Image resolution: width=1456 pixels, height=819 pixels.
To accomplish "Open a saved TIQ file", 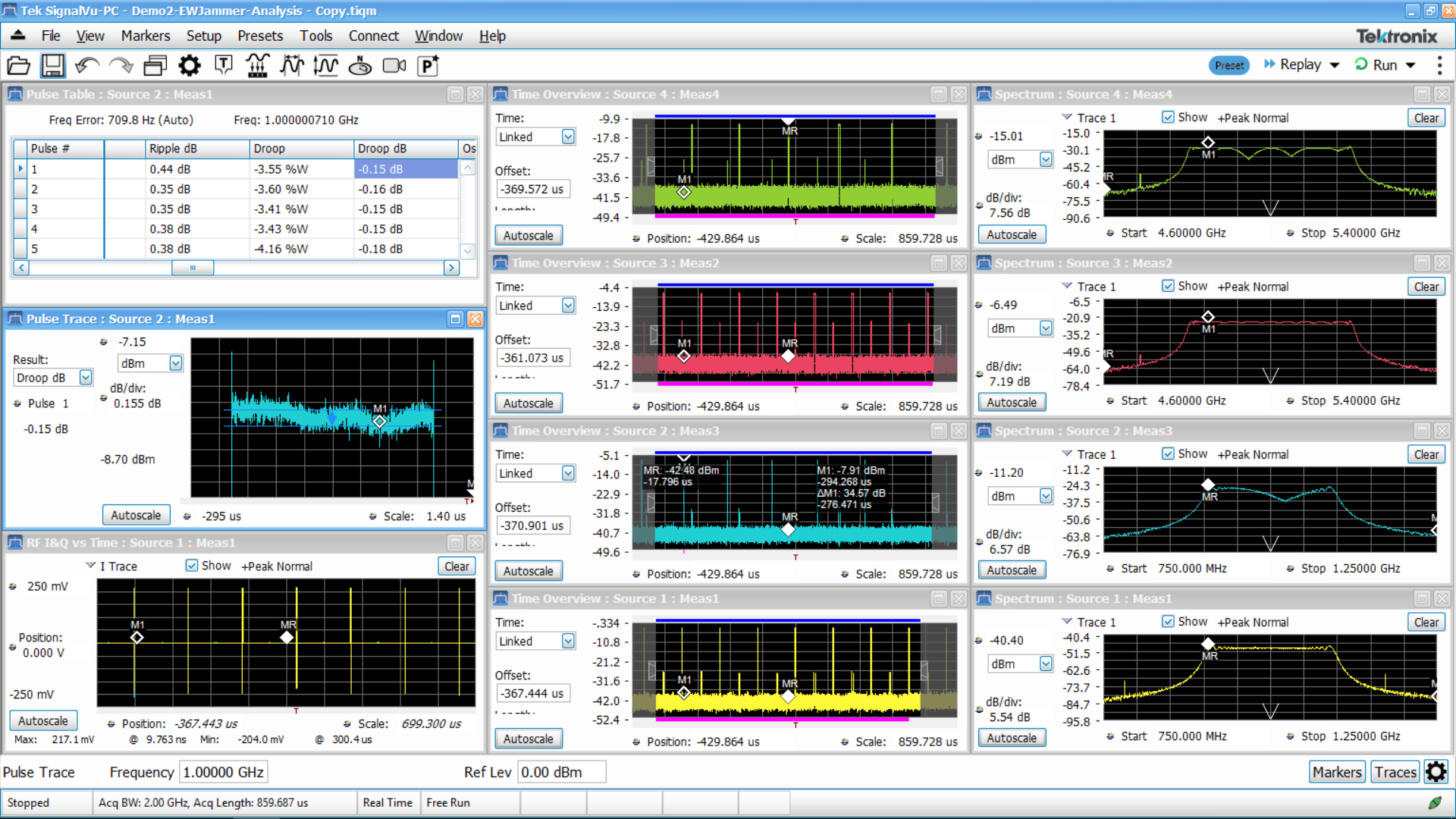I will [x=18, y=66].
